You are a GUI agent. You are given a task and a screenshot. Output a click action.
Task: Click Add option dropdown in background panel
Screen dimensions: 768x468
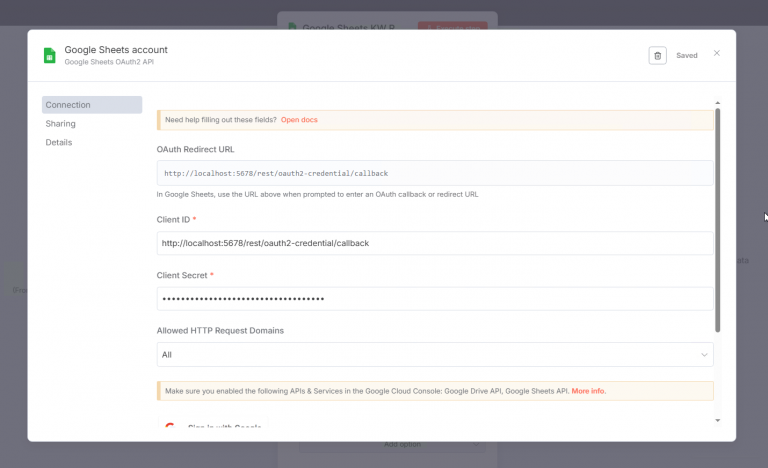[x=392, y=444]
